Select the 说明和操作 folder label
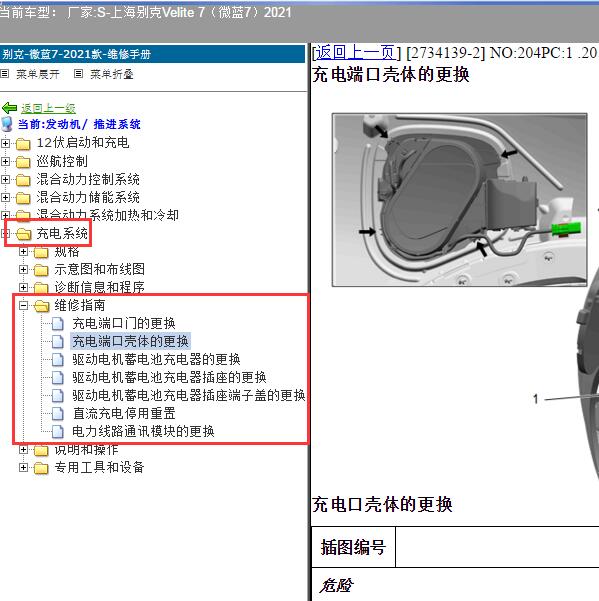The width and height of the screenshot is (599, 601). (86, 450)
